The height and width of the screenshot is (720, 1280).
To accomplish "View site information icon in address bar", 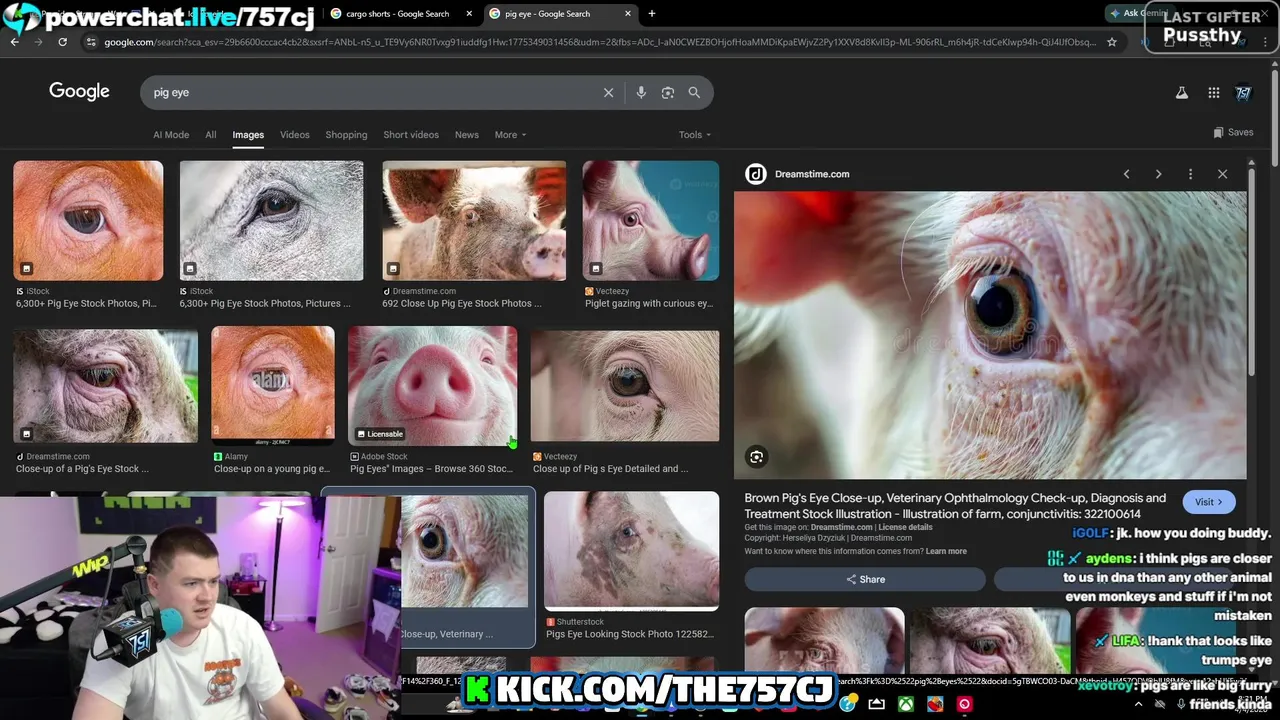I will [91, 42].
